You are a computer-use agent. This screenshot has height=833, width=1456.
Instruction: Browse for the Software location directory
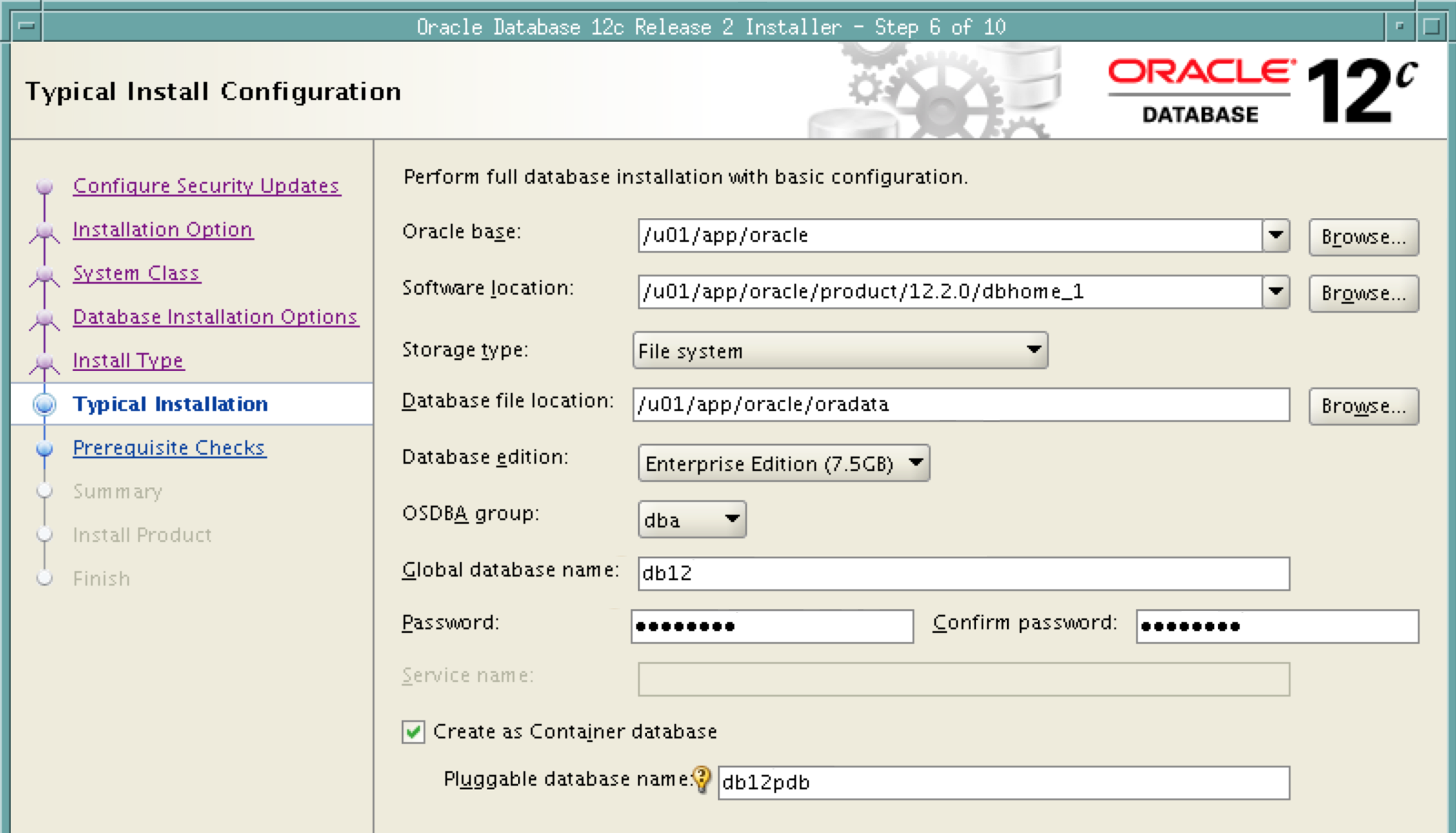tap(1363, 294)
